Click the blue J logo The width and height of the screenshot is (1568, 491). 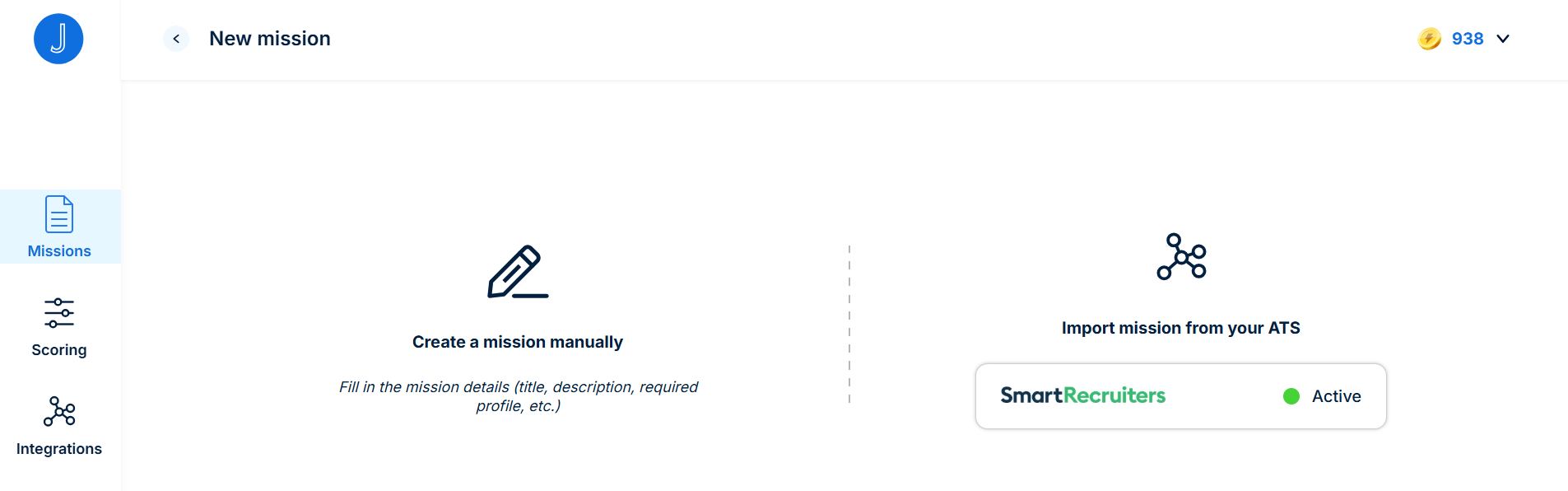[58, 39]
